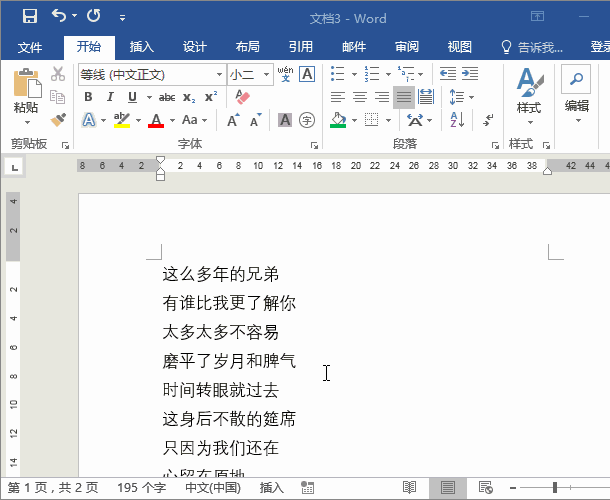610x500 pixels.
Task: Open the underline style dropdown arrow
Action: (x=149, y=97)
